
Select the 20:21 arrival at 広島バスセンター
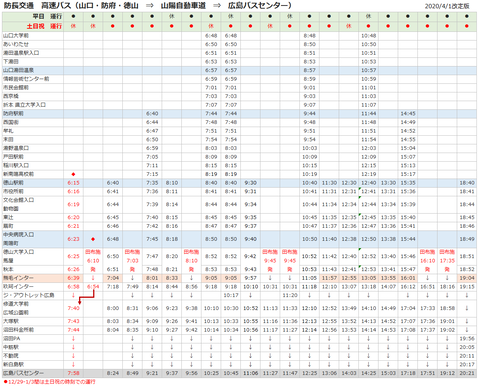point(467,373)
